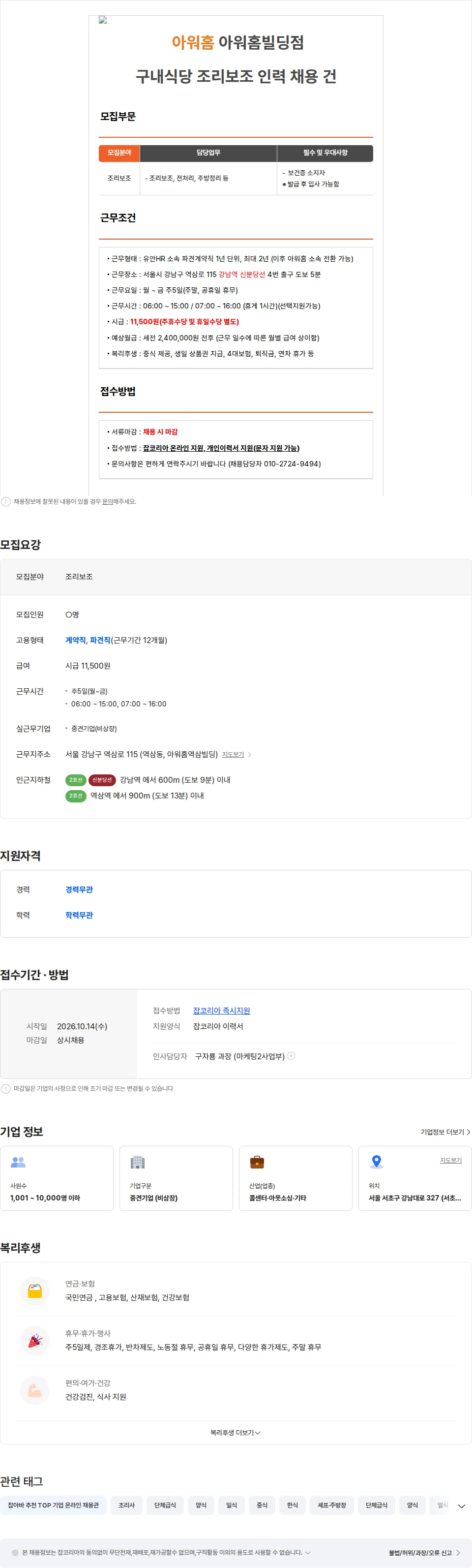Click the 기업구분 building icon

pos(138,1162)
